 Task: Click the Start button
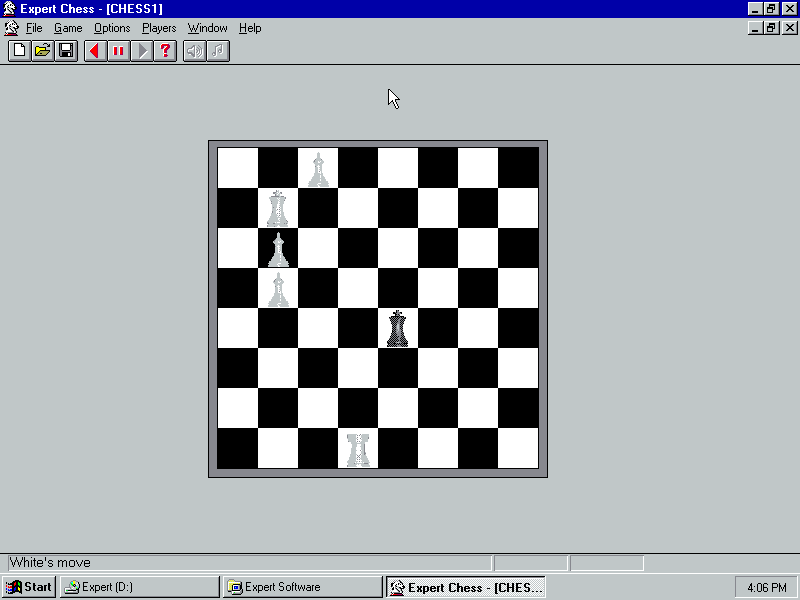[29, 587]
